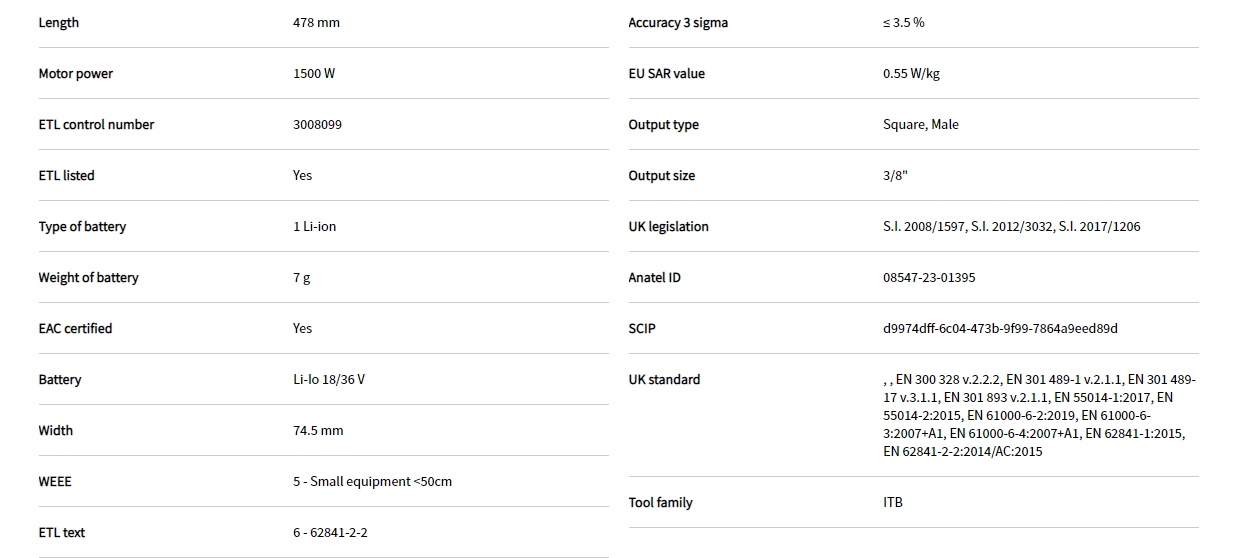Select the Length value 478 mm
The width and height of the screenshot is (1247, 558).
point(316,23)
